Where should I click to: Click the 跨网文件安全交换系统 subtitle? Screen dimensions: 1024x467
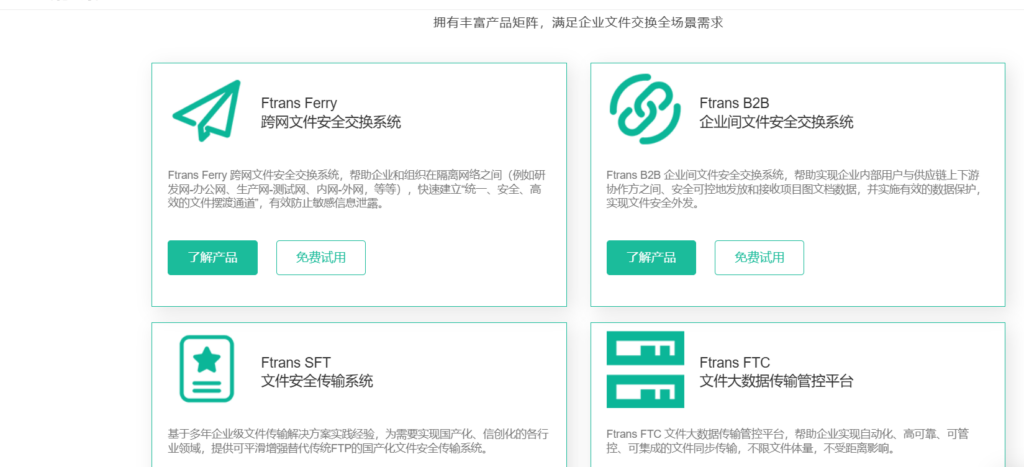click(330, 122)
